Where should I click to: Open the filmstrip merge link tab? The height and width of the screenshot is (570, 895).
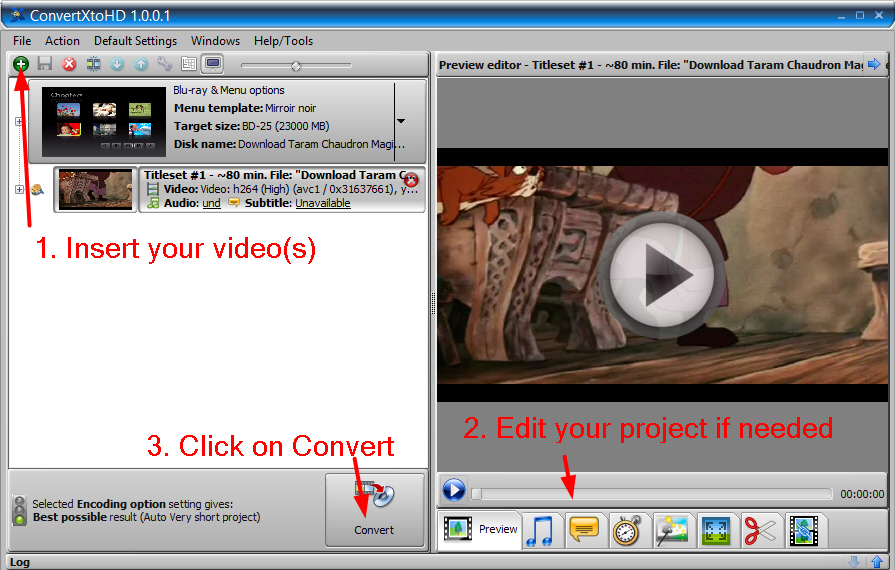pyautogui.click(x=804, y=530)
